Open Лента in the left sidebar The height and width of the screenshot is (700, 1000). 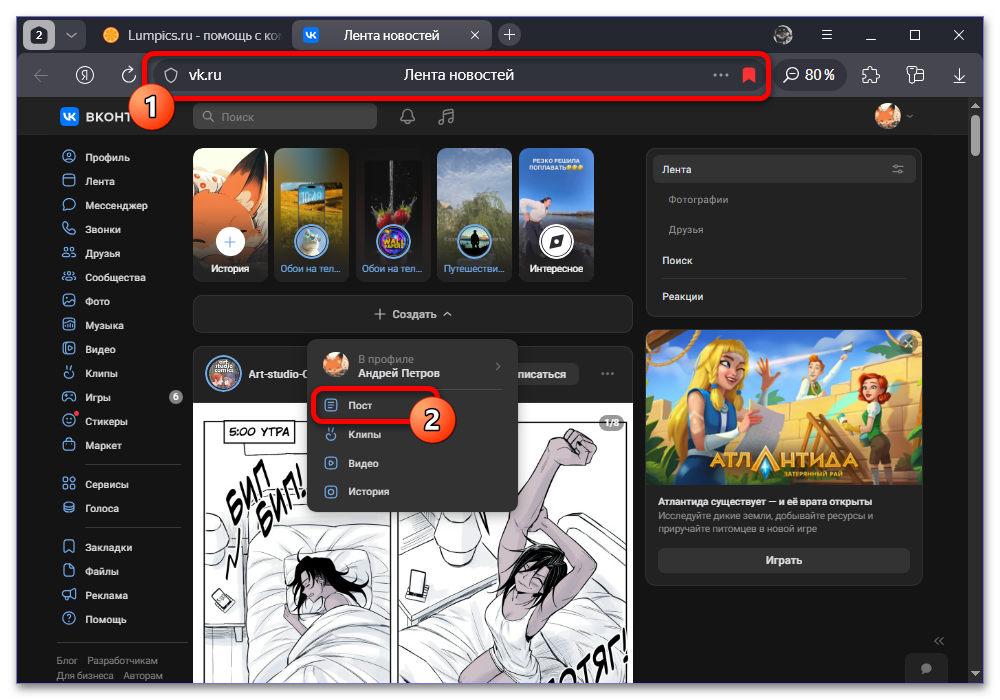pyautogui.click(x=88, y=181)
